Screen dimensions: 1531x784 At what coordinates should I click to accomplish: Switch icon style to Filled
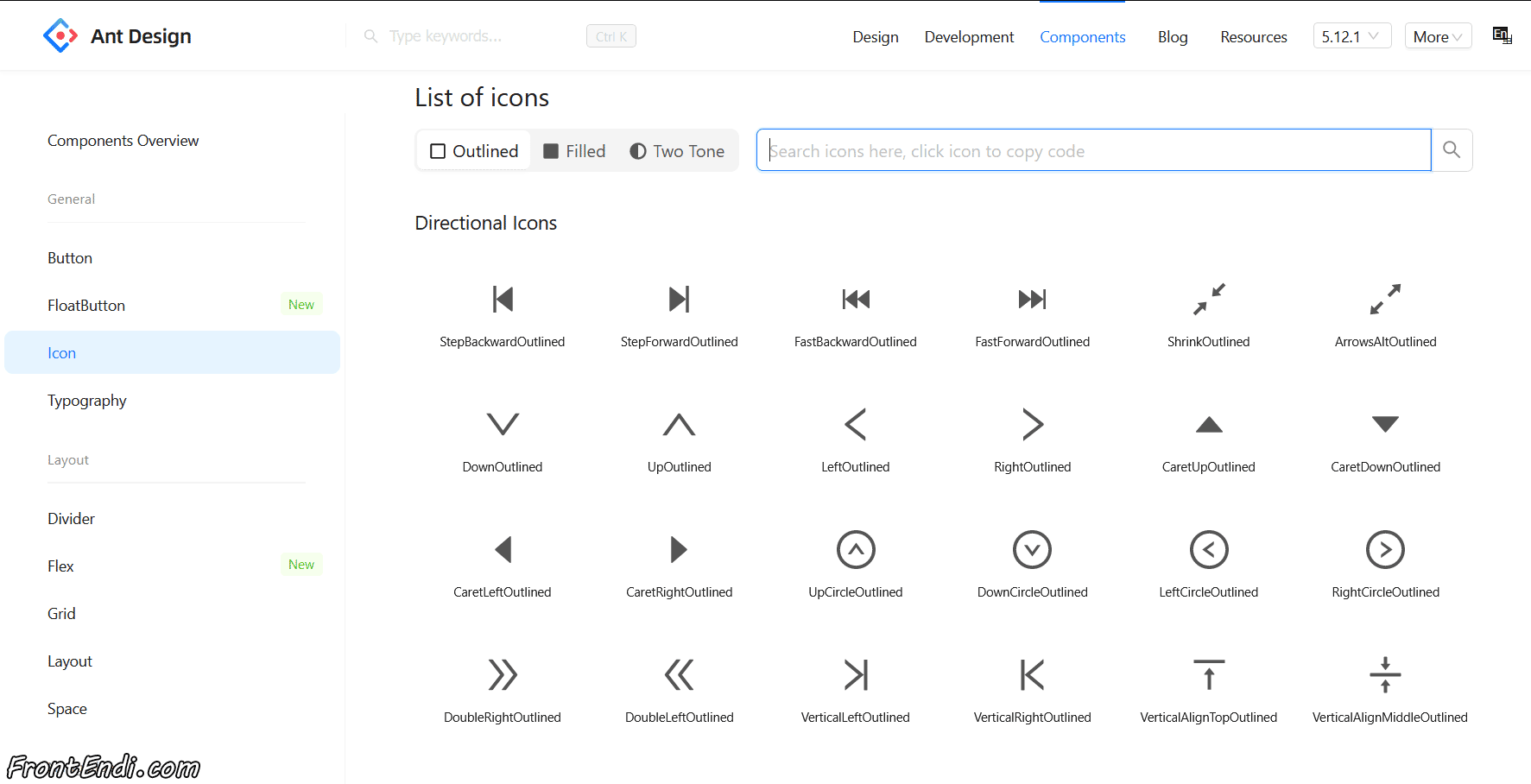coord(574,151)
